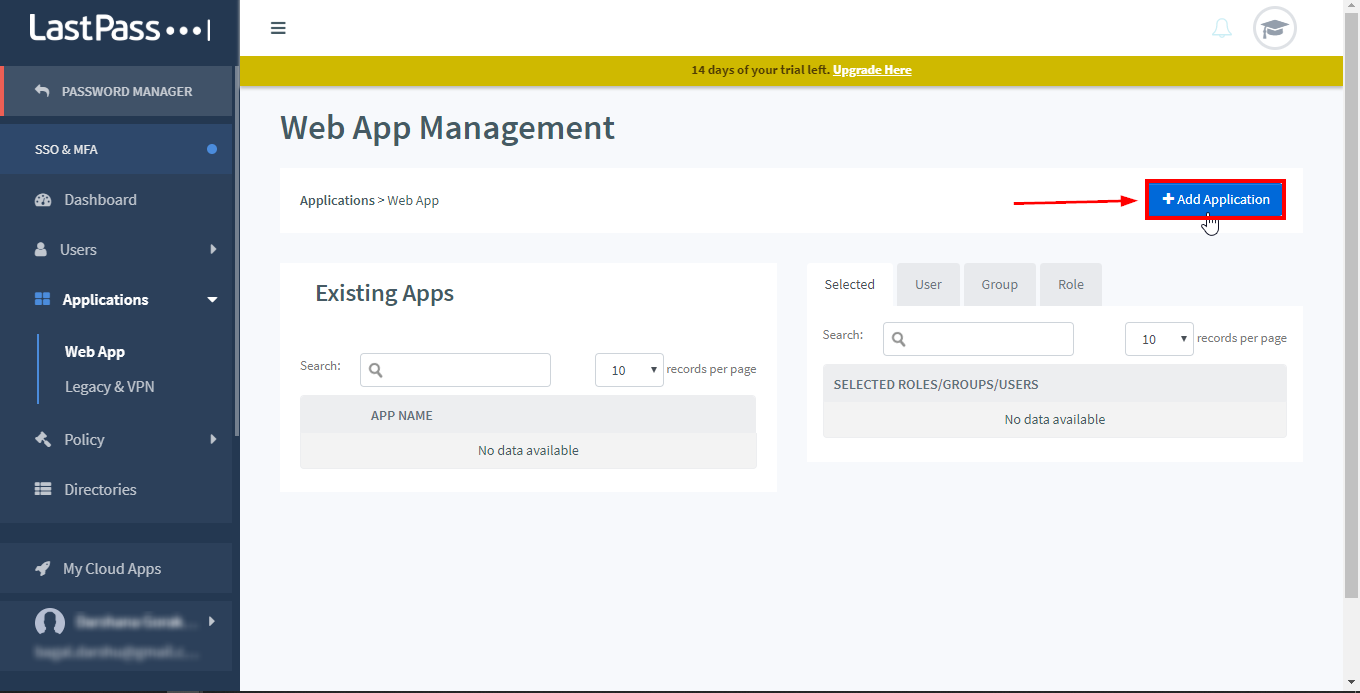Collapse the Applications sidebar section

click(x=212, y=300)
